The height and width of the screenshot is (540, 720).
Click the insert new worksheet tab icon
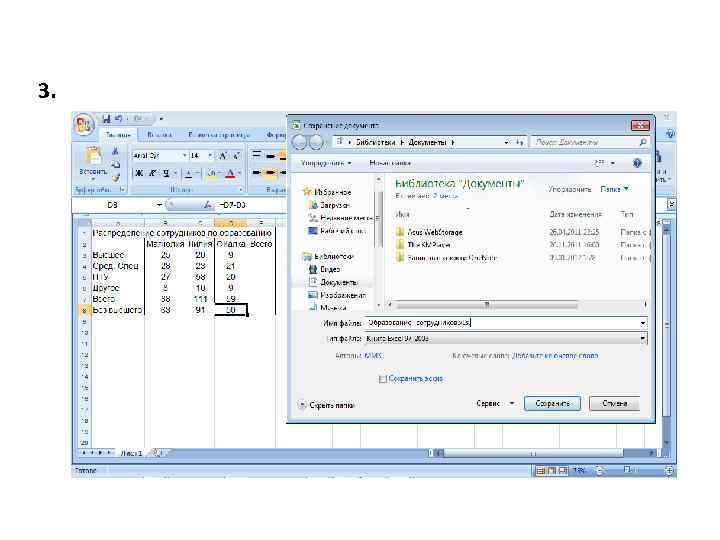click(x=158, y=453)
